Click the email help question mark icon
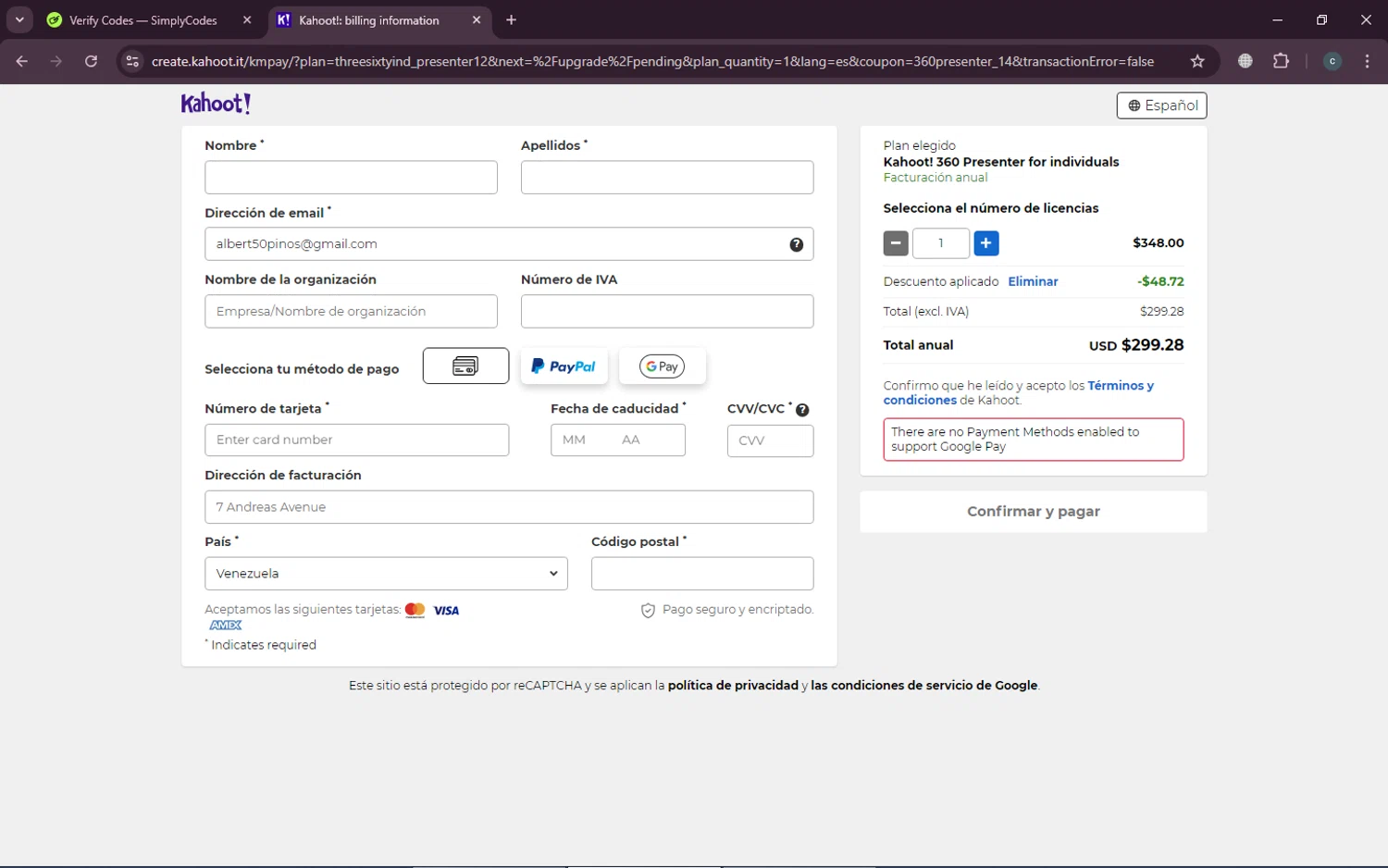This screenshot has height=868, width=1388. pyautogui.click(x=796, y=244)
